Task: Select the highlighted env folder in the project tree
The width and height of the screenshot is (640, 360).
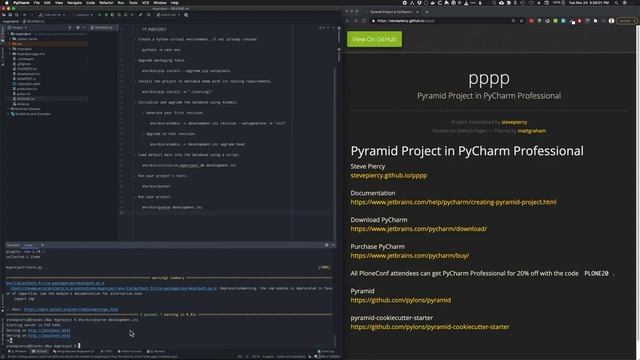Action: click(x=48, y=44)
